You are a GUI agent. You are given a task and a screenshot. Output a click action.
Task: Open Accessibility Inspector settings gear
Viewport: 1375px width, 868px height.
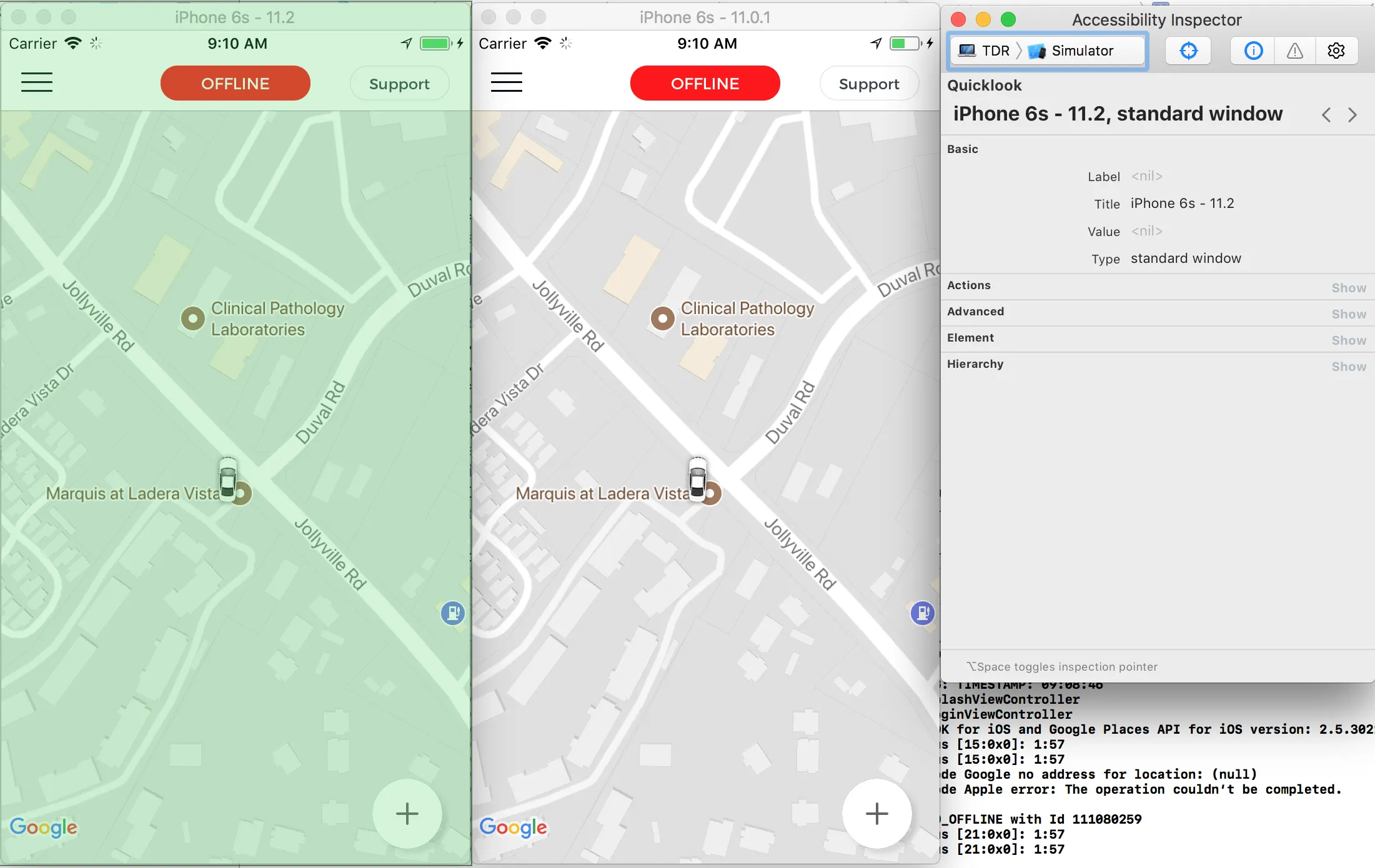click(1336, 51)
